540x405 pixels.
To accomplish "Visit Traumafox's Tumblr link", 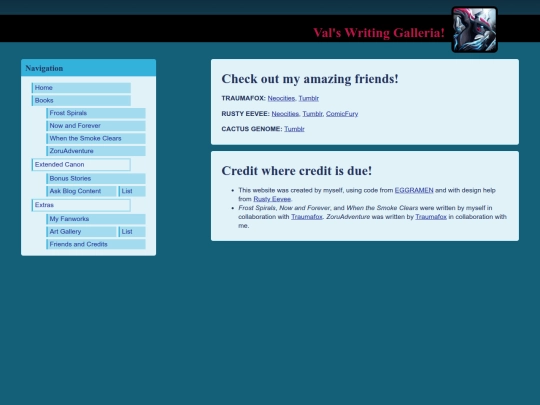I will [x=309, y=98].
